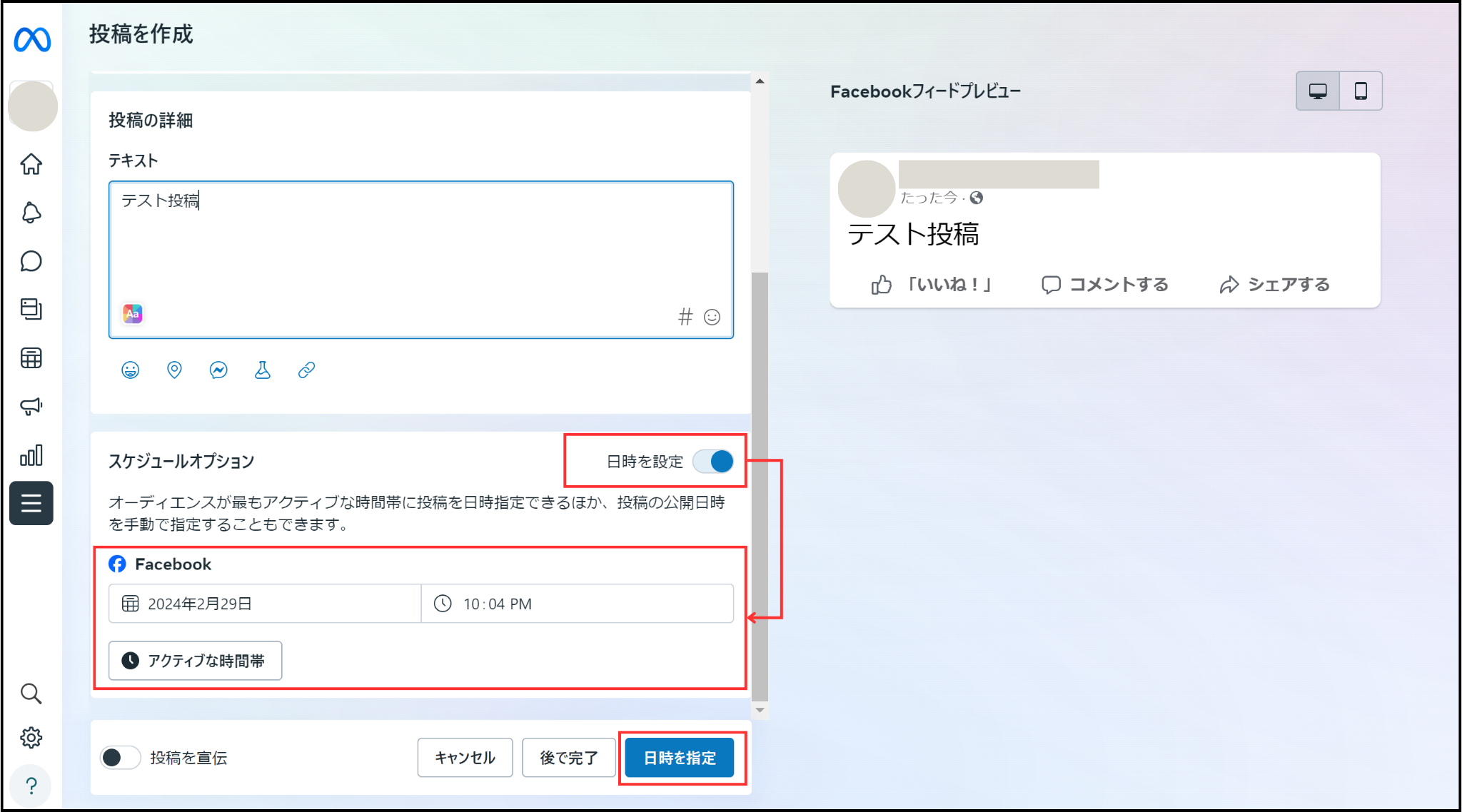
Task: Click the 10:04 PM time field
Action: [x=578, y=604]
